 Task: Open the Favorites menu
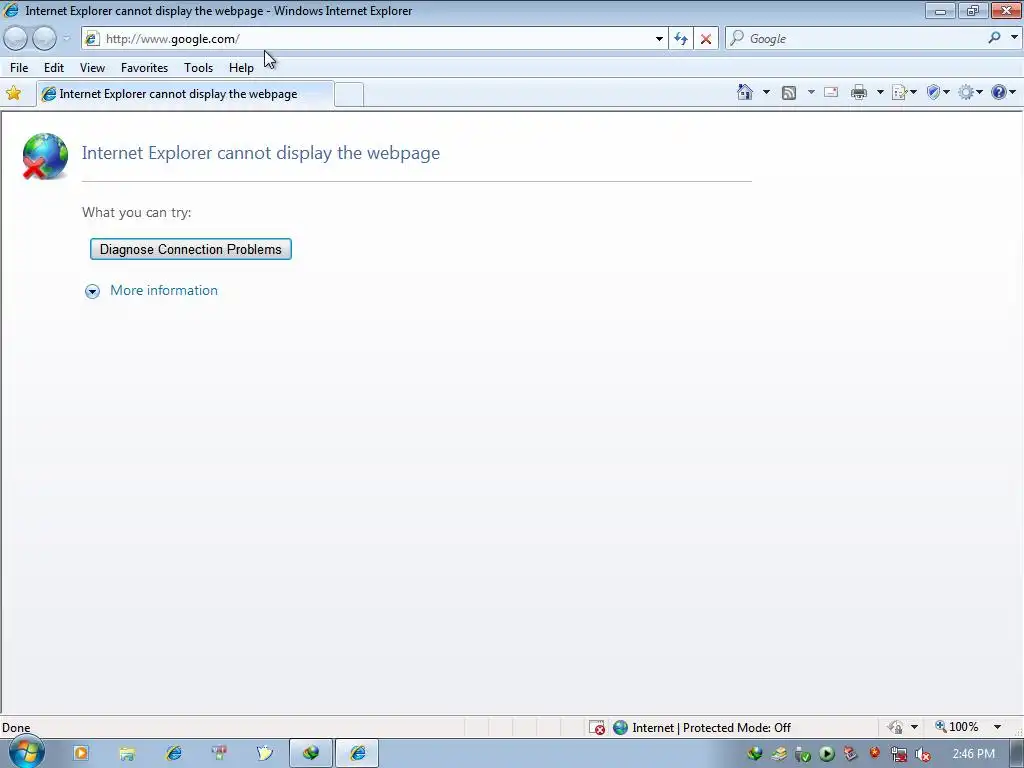coord(144,67)
